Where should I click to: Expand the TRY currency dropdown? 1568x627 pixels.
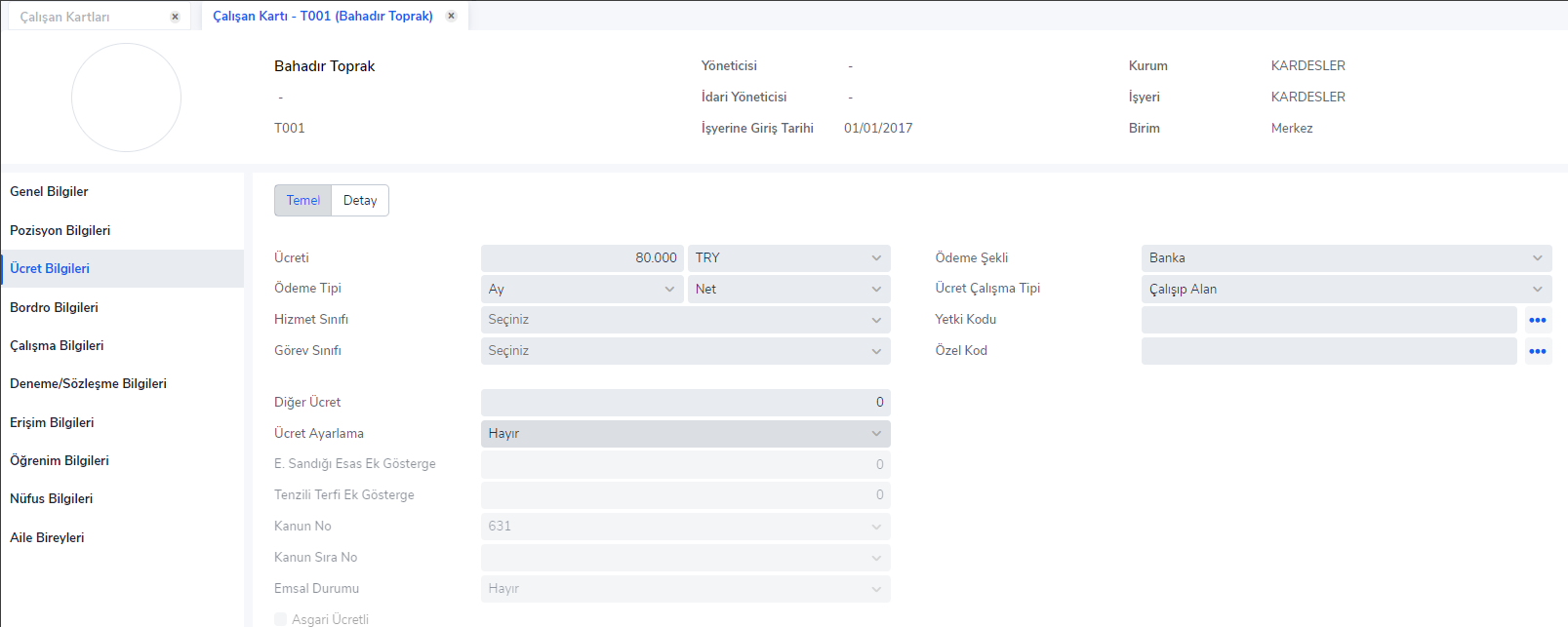click(788, 258)
